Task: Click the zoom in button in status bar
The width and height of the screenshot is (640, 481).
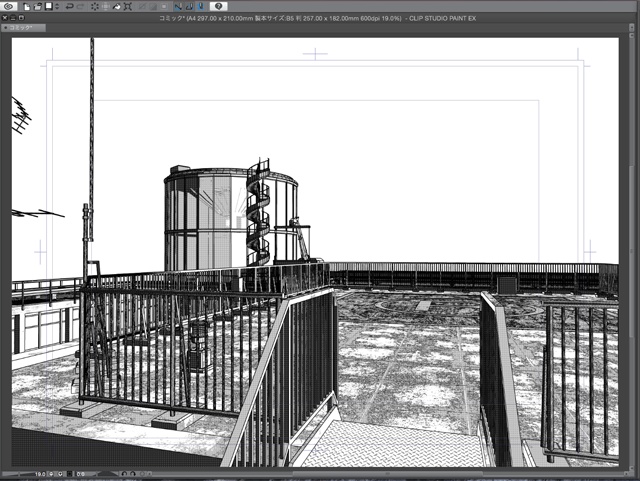Action: coord(60,474)
